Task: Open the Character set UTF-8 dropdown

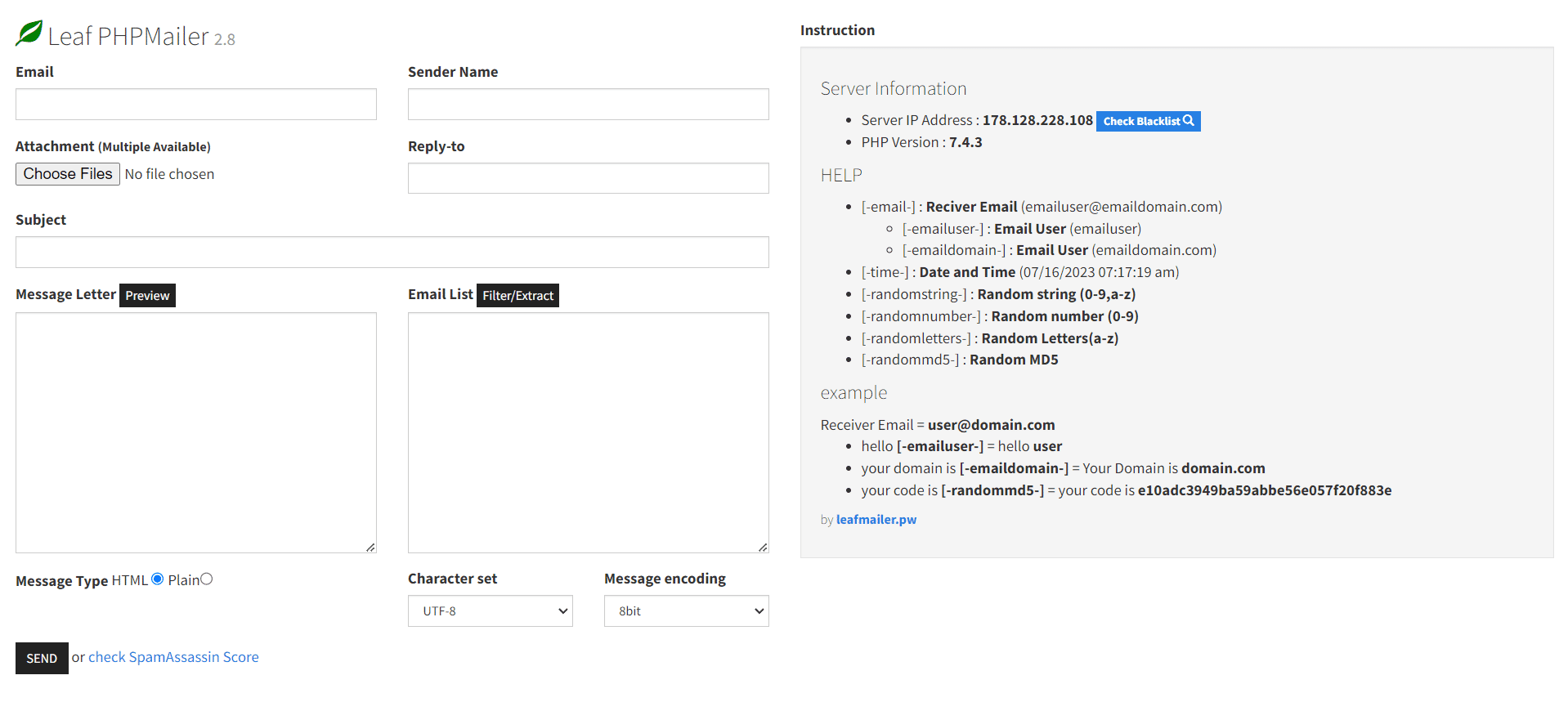Action: (x=490, y=611)
